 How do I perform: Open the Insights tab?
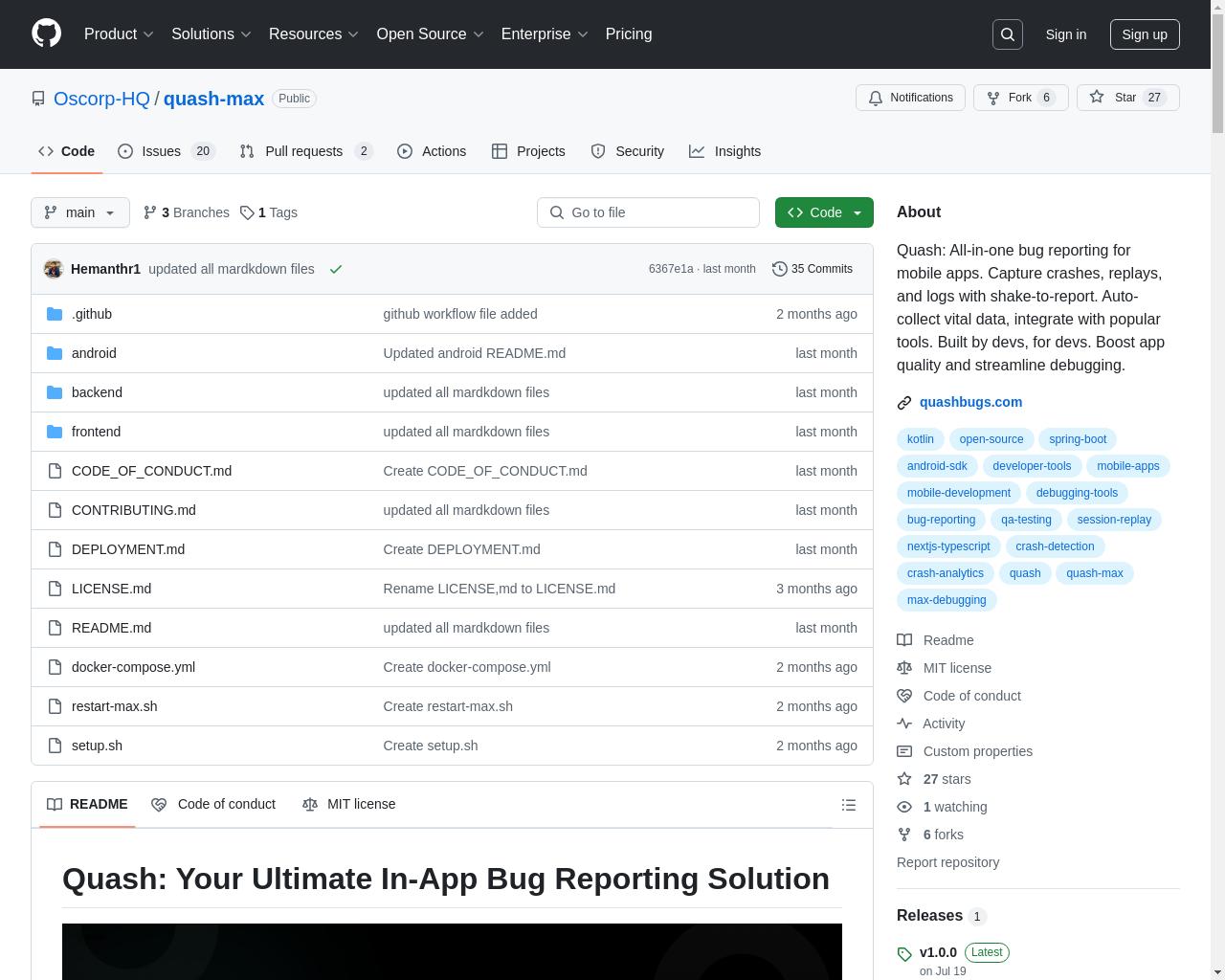725,151
